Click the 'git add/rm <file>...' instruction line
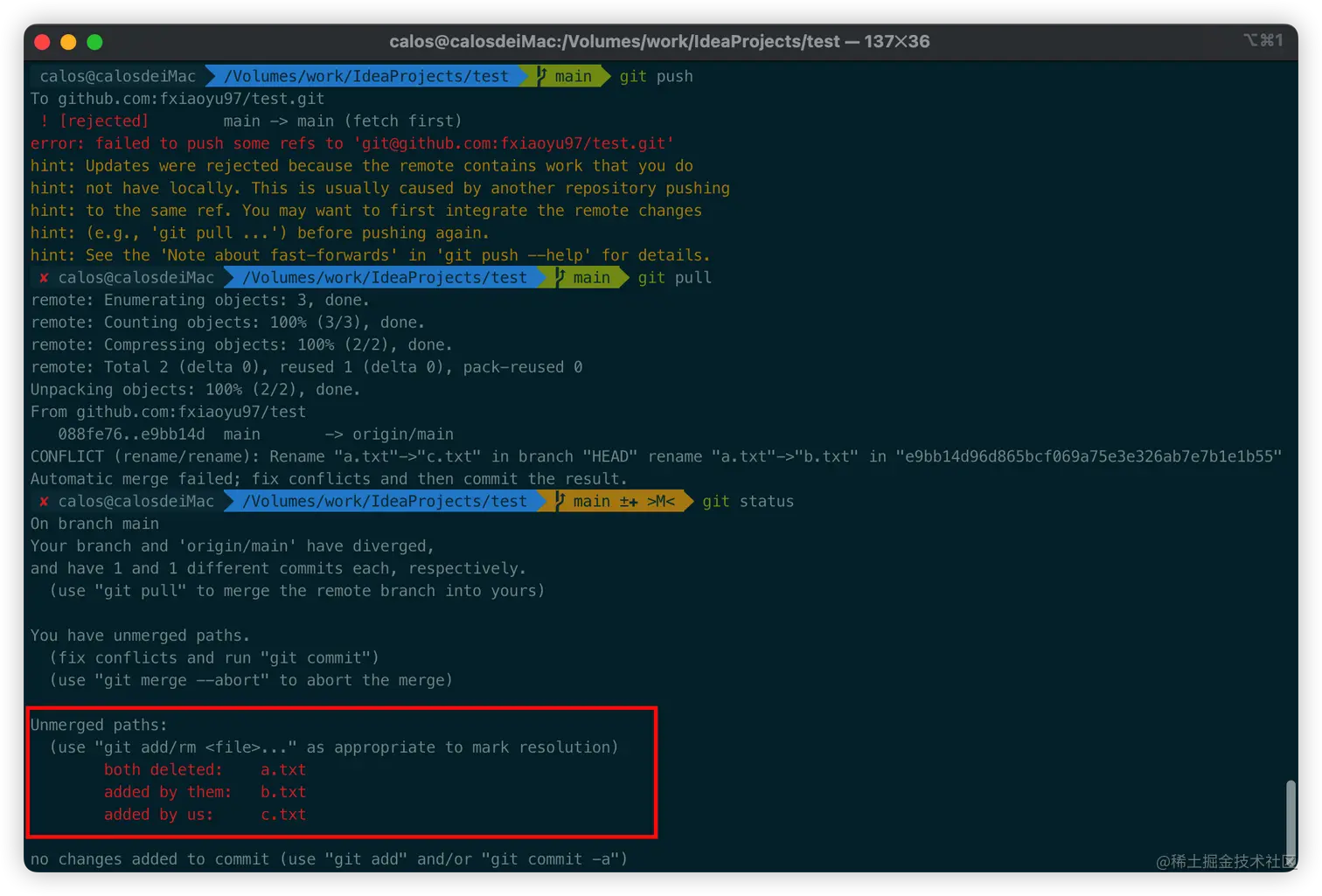 (334, 747)
